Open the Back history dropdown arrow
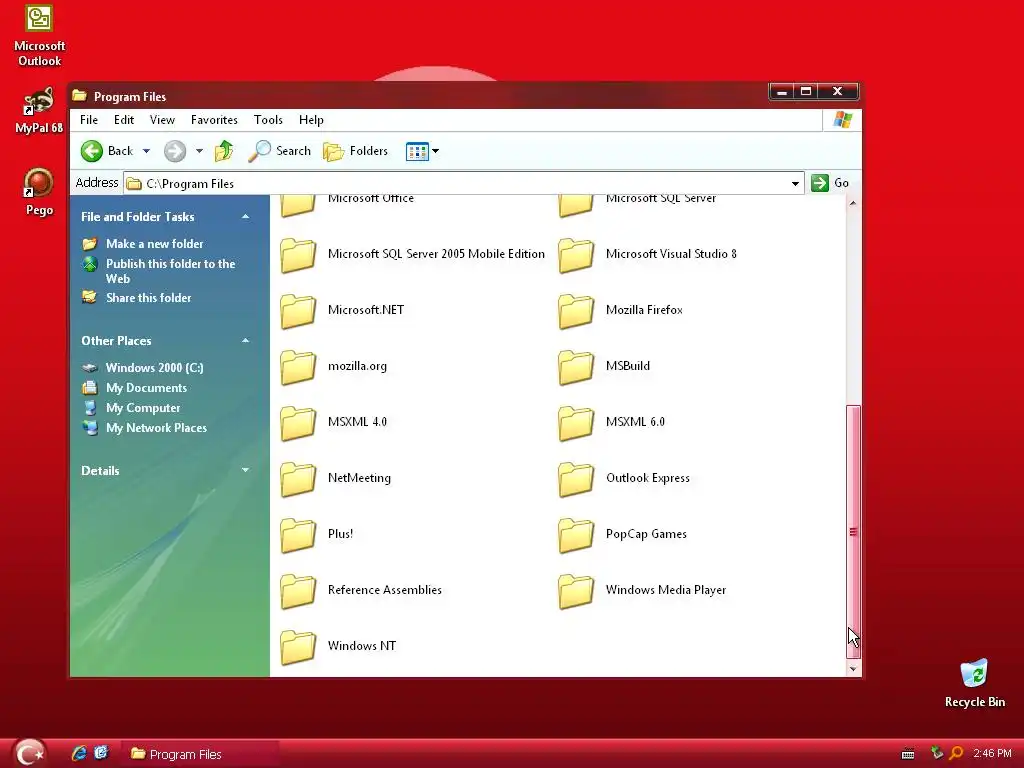The height and width of the screenshot is (768, 1024). click(x=146, y=151)
